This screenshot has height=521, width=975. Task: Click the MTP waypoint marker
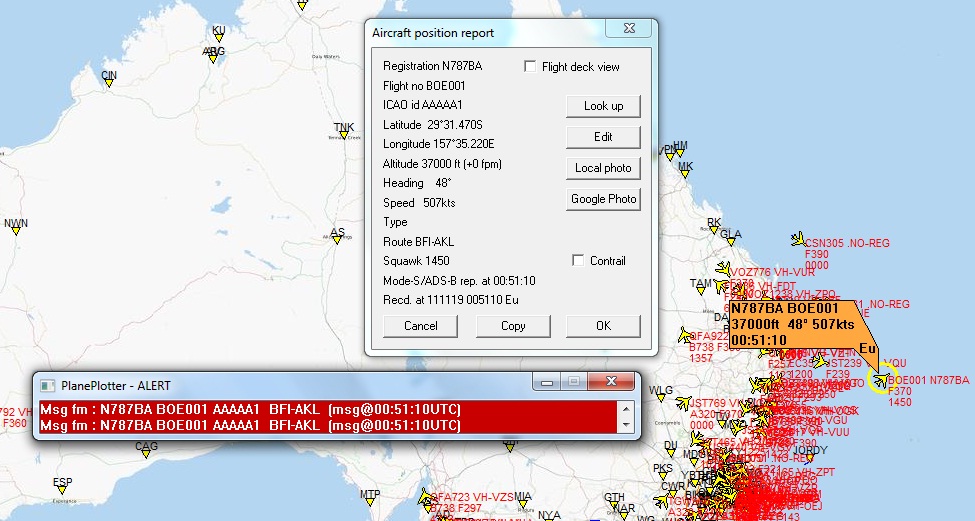(370, 502)
